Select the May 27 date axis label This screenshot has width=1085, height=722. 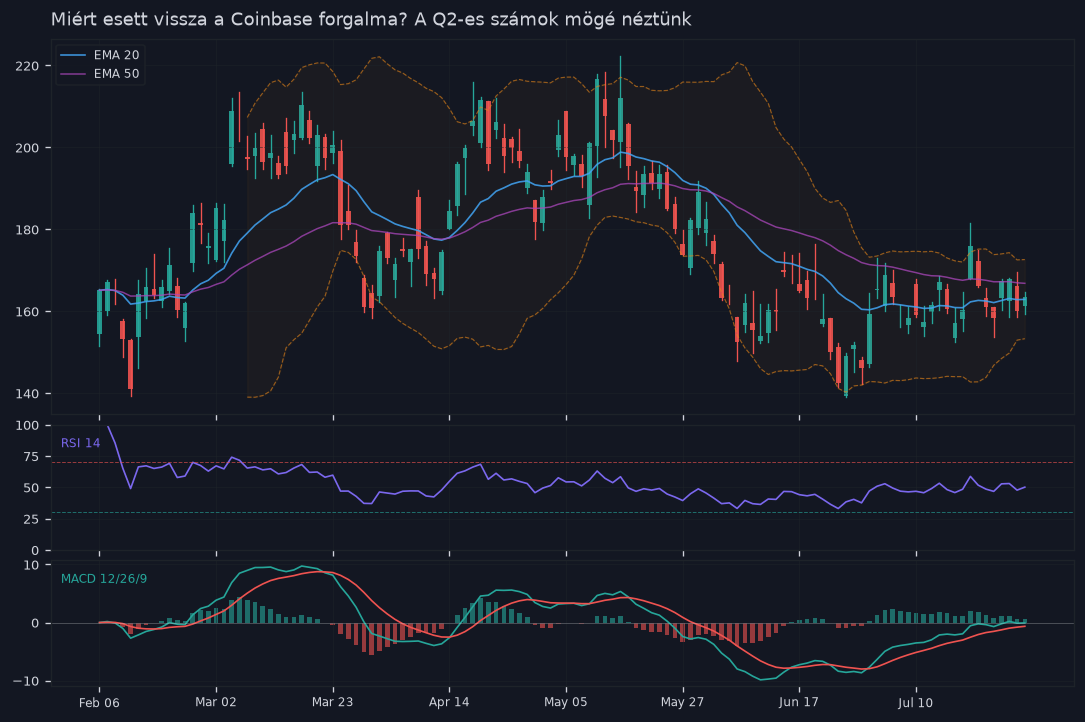tap(682, 702)
